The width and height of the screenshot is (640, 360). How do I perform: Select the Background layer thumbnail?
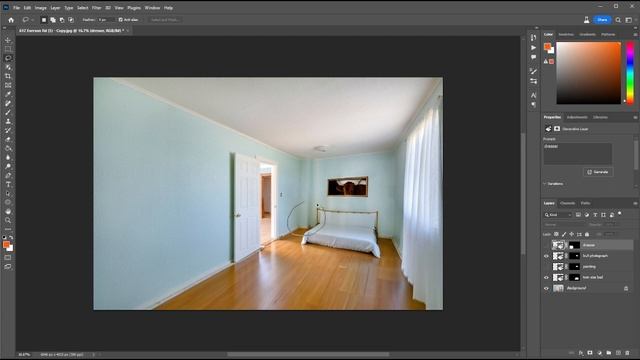pyautogui.click(x=558, y=288)
